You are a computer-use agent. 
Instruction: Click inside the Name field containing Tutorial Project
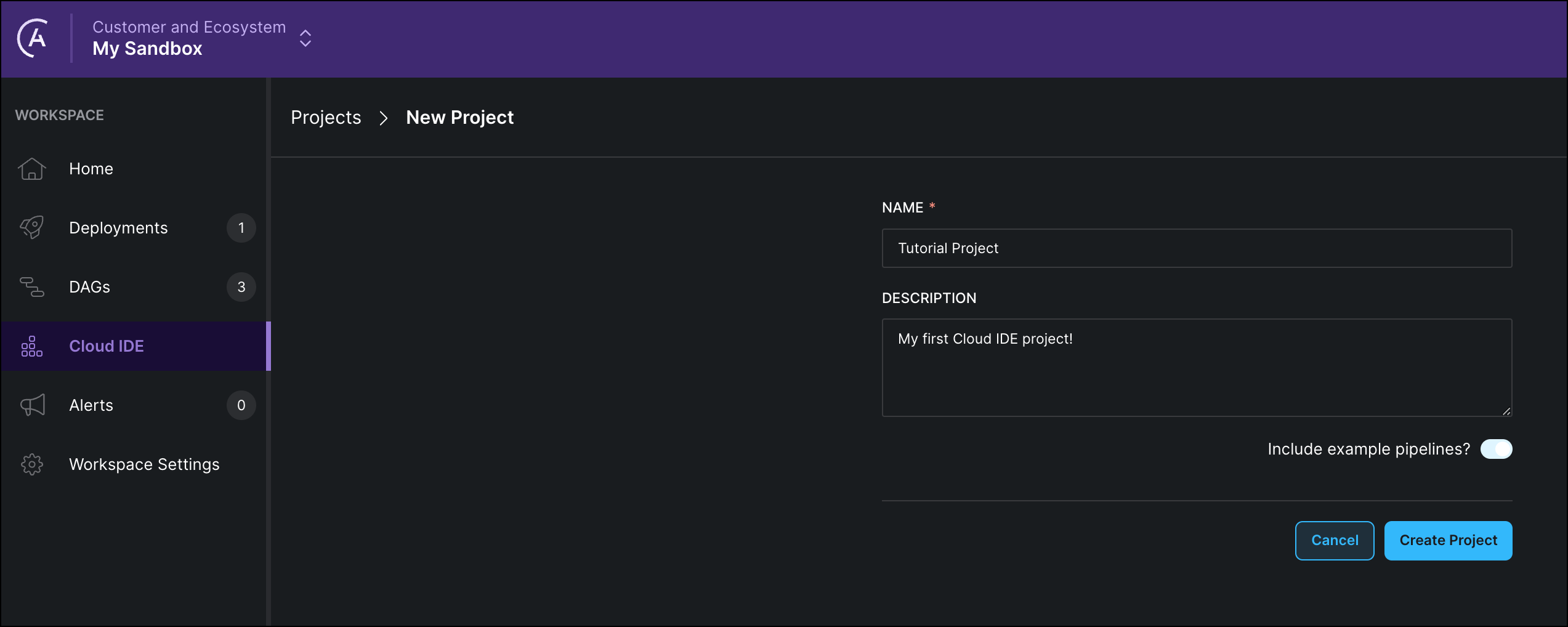coord(1195,248)
